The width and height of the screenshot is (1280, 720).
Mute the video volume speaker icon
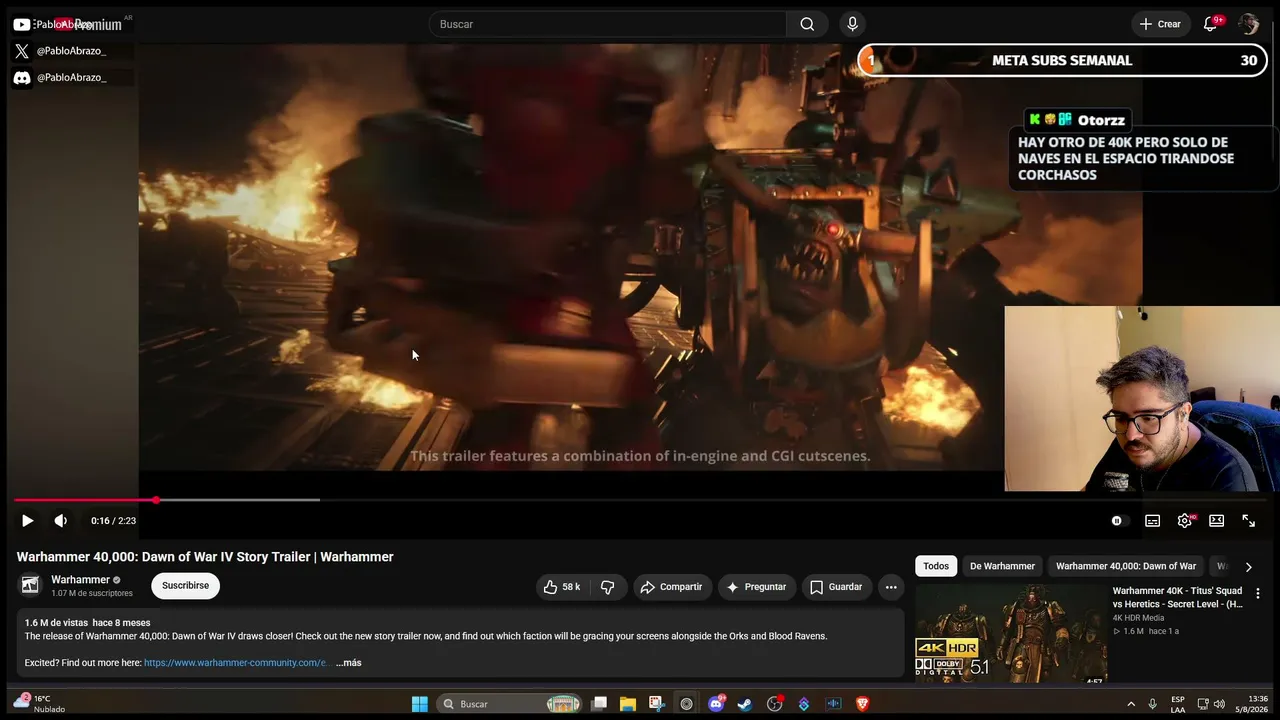tap(61, 521)
